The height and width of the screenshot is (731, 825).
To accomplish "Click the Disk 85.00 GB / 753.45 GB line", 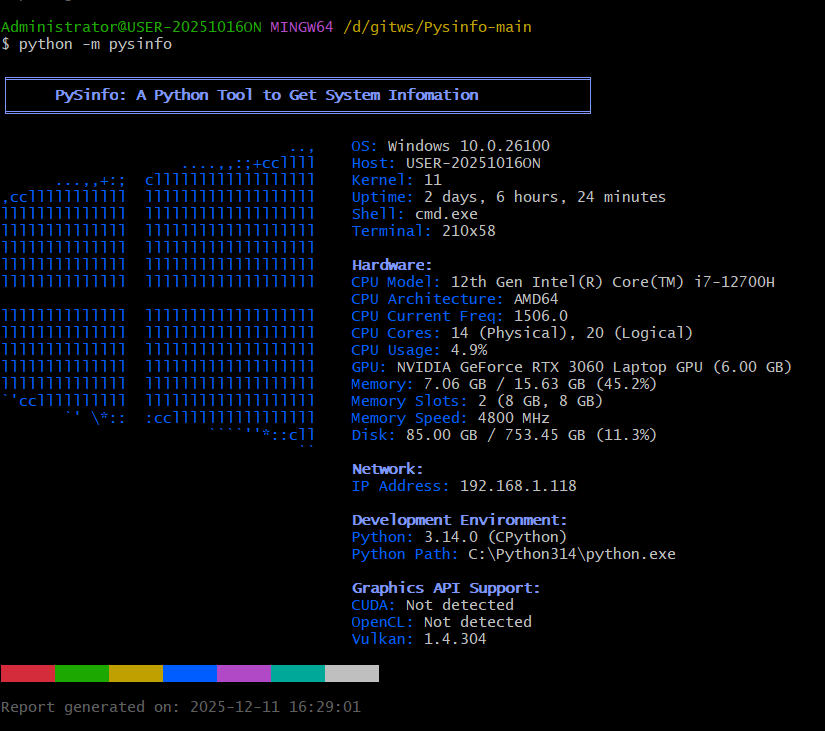I will (x=504, y=435).
